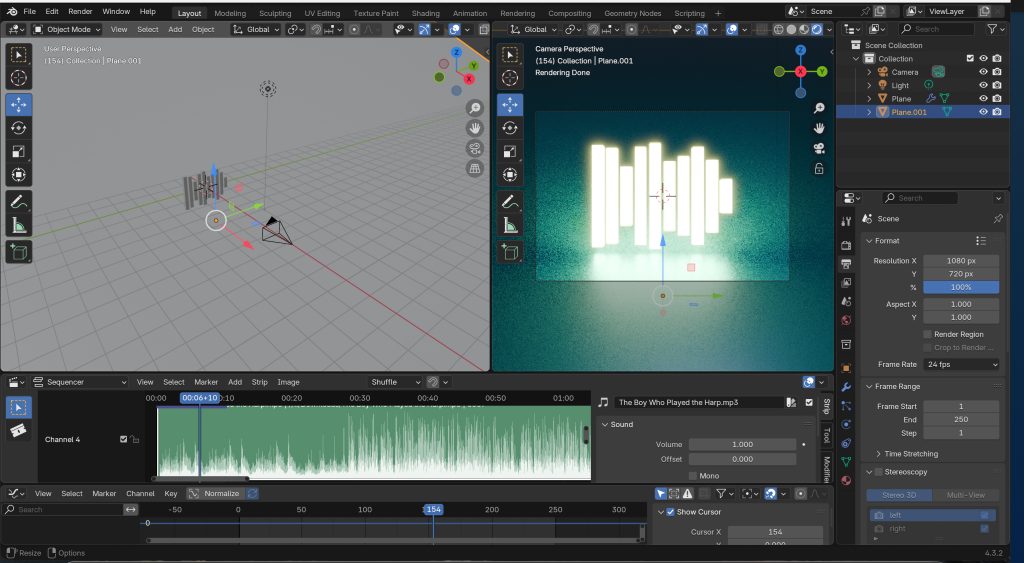Select the Add Cube tool in left viewport
The width and height of the screenshot is (1024, 563).
click(x=19, y=251)
